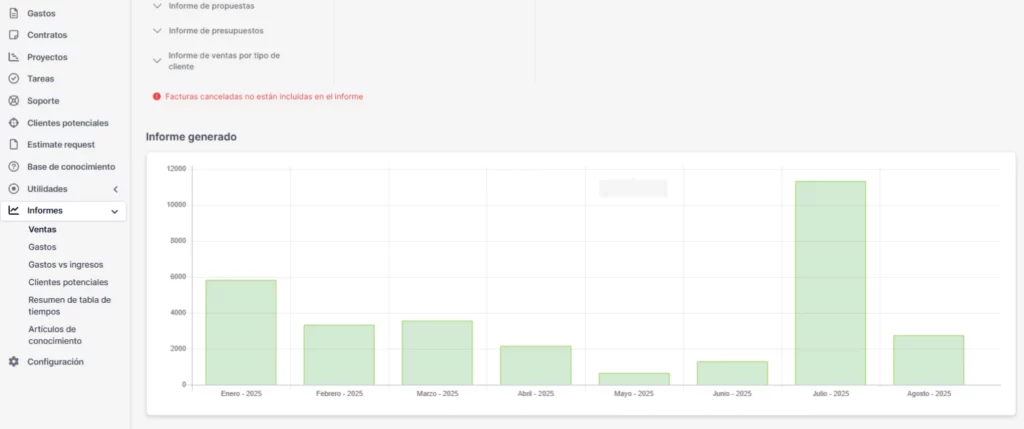This screenshot has width=1024, height=429.
Task: Expand Informe de presupuestos chevron
Action: click(x=157, y=31)
